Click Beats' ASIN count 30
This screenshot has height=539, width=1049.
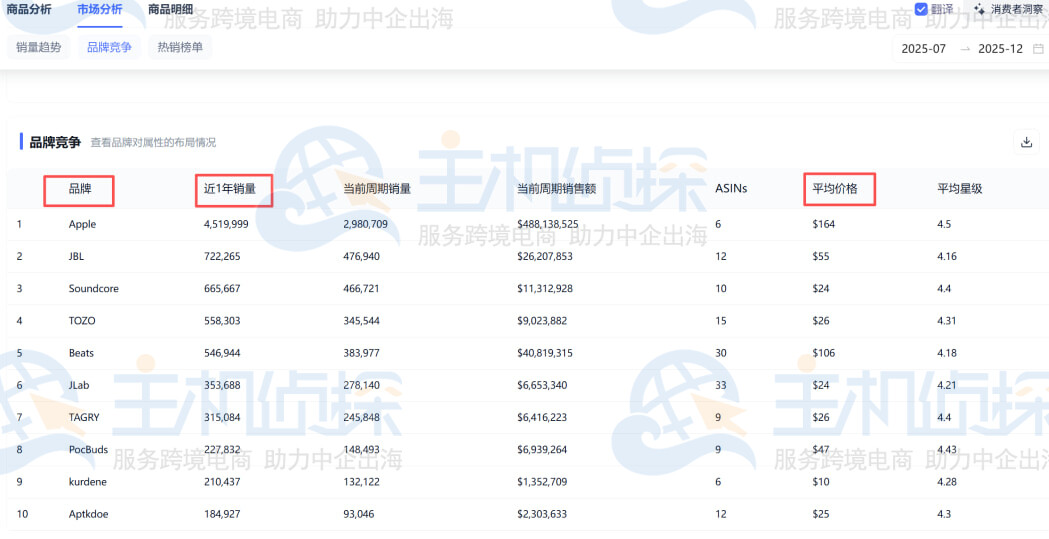point(721,353)
